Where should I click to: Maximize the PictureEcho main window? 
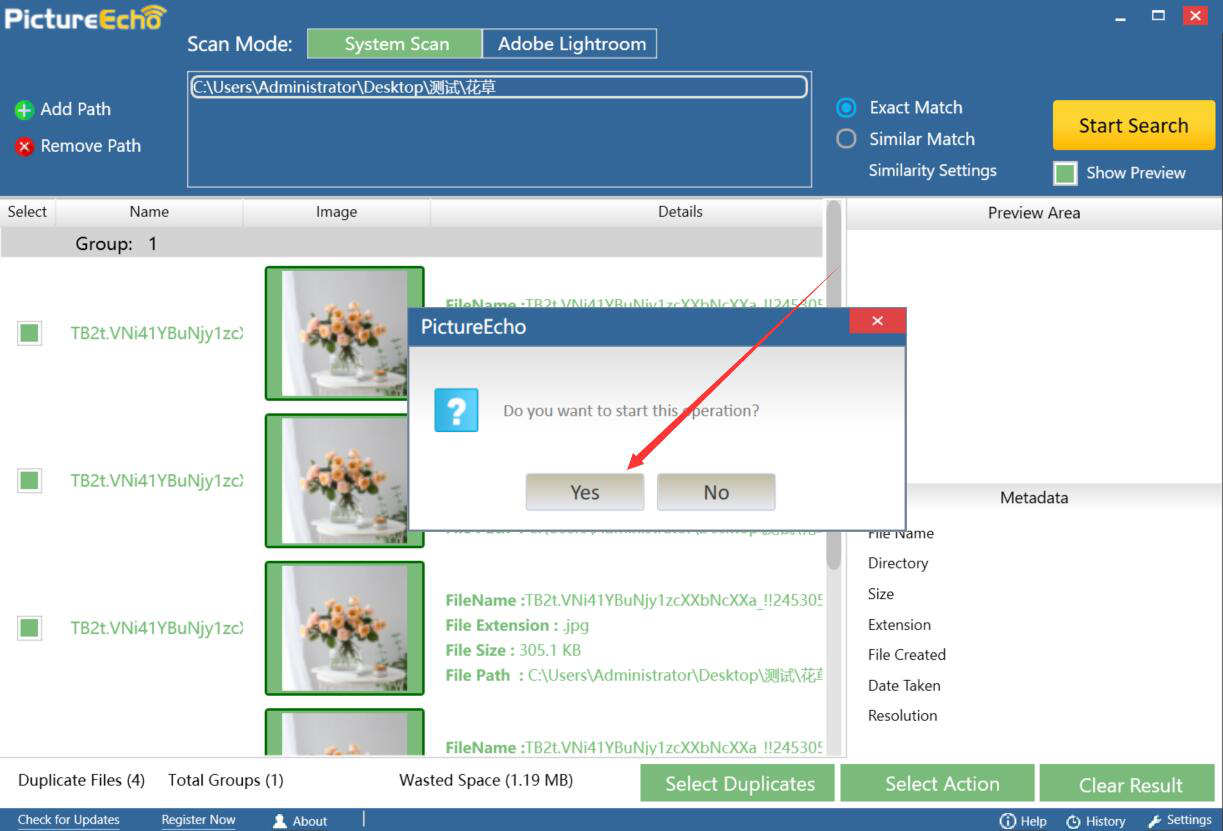click(1158, 15)
